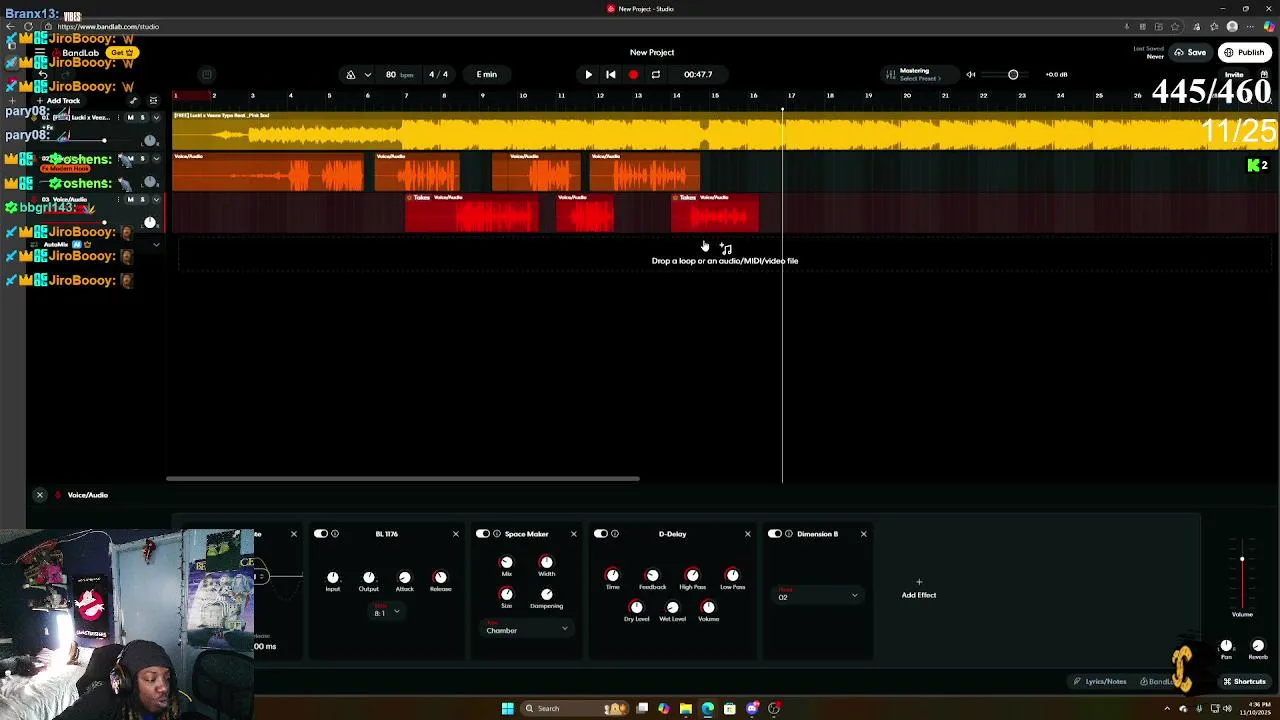Show D-Delay effect info

click(614, 534)
